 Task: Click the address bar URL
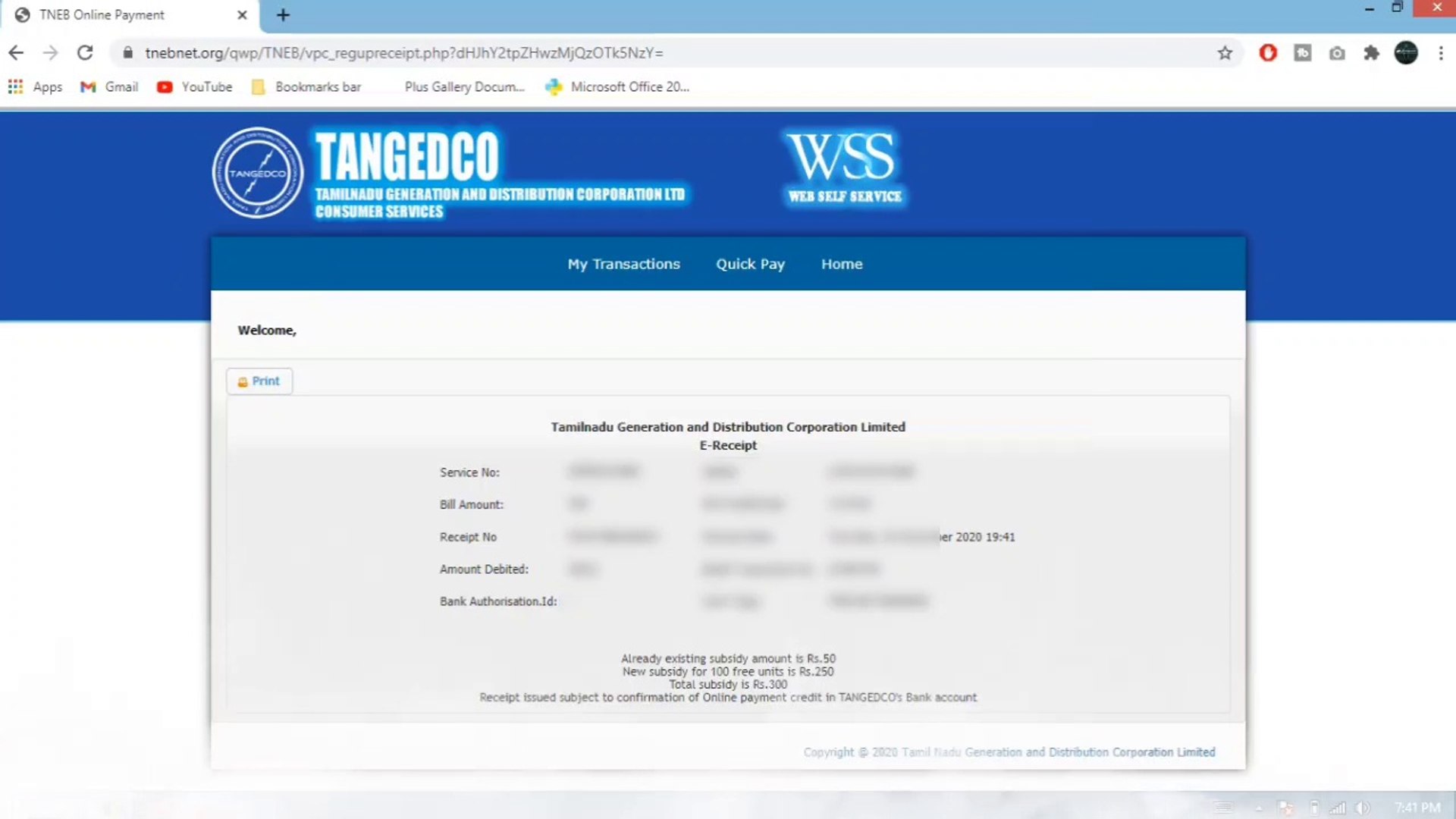[404, 53]
